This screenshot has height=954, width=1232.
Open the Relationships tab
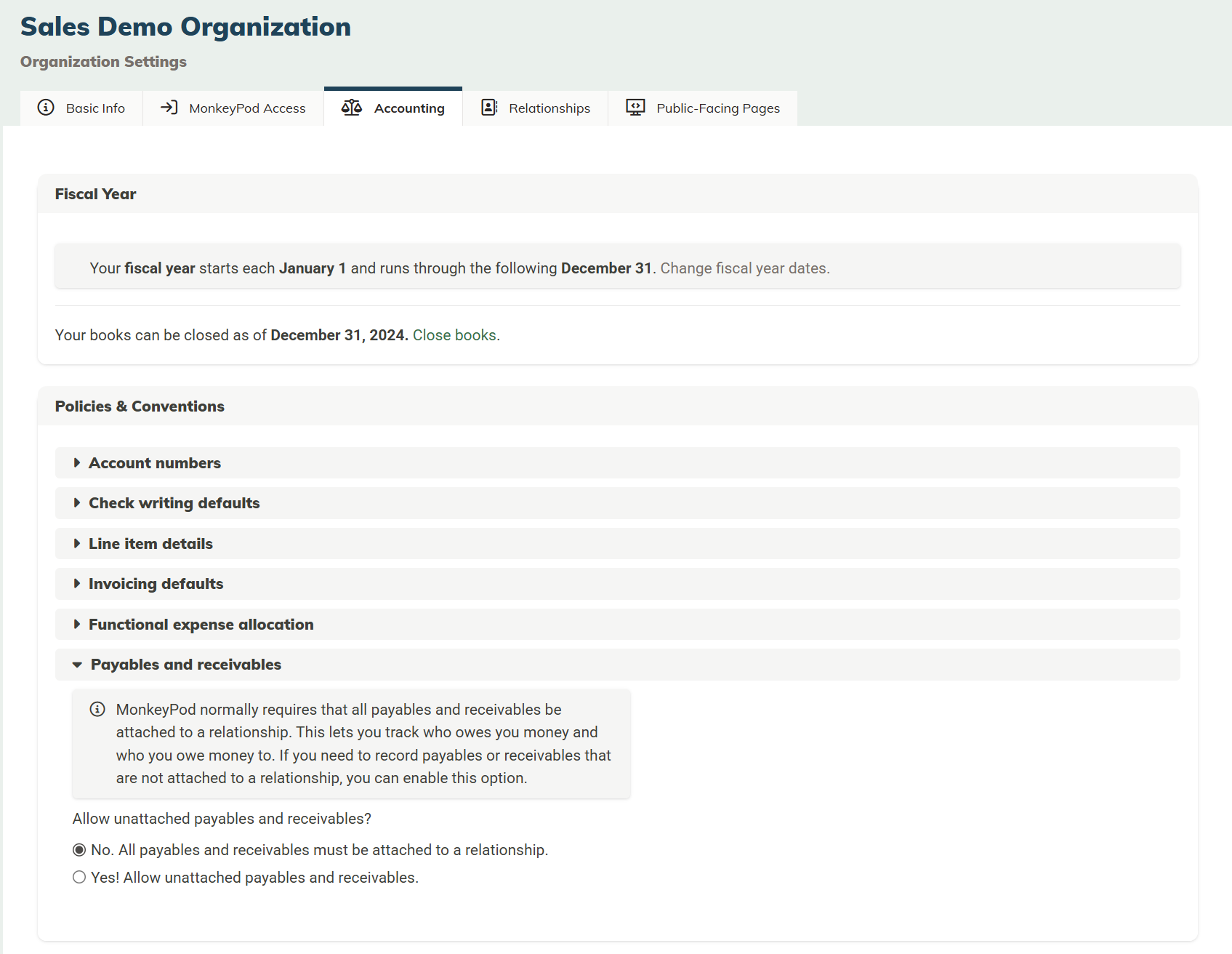549,108
